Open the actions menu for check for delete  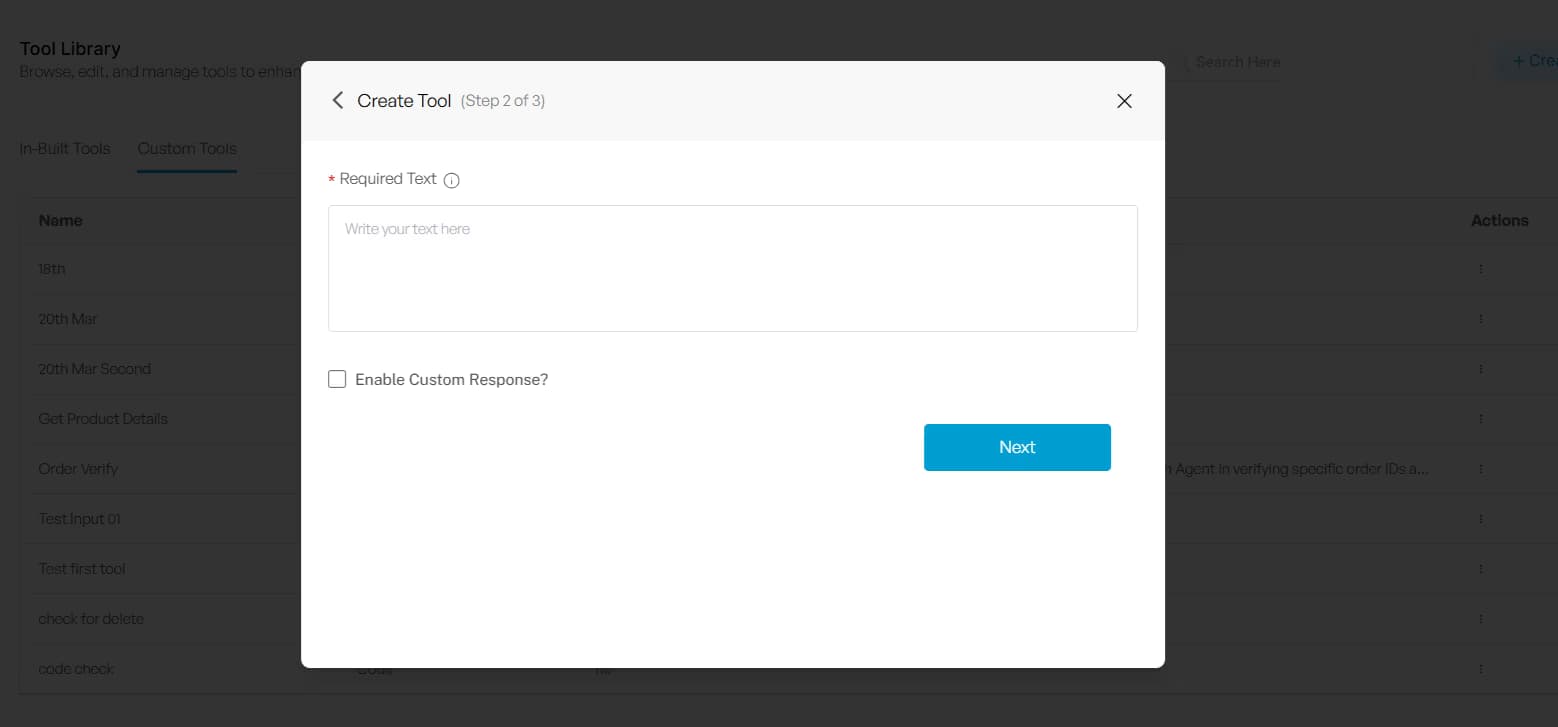1481,618
